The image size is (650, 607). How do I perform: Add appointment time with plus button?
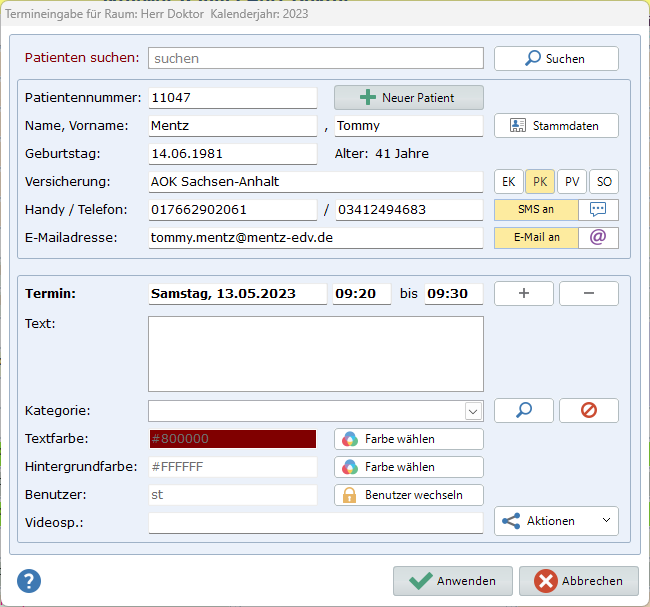(522, 294)
